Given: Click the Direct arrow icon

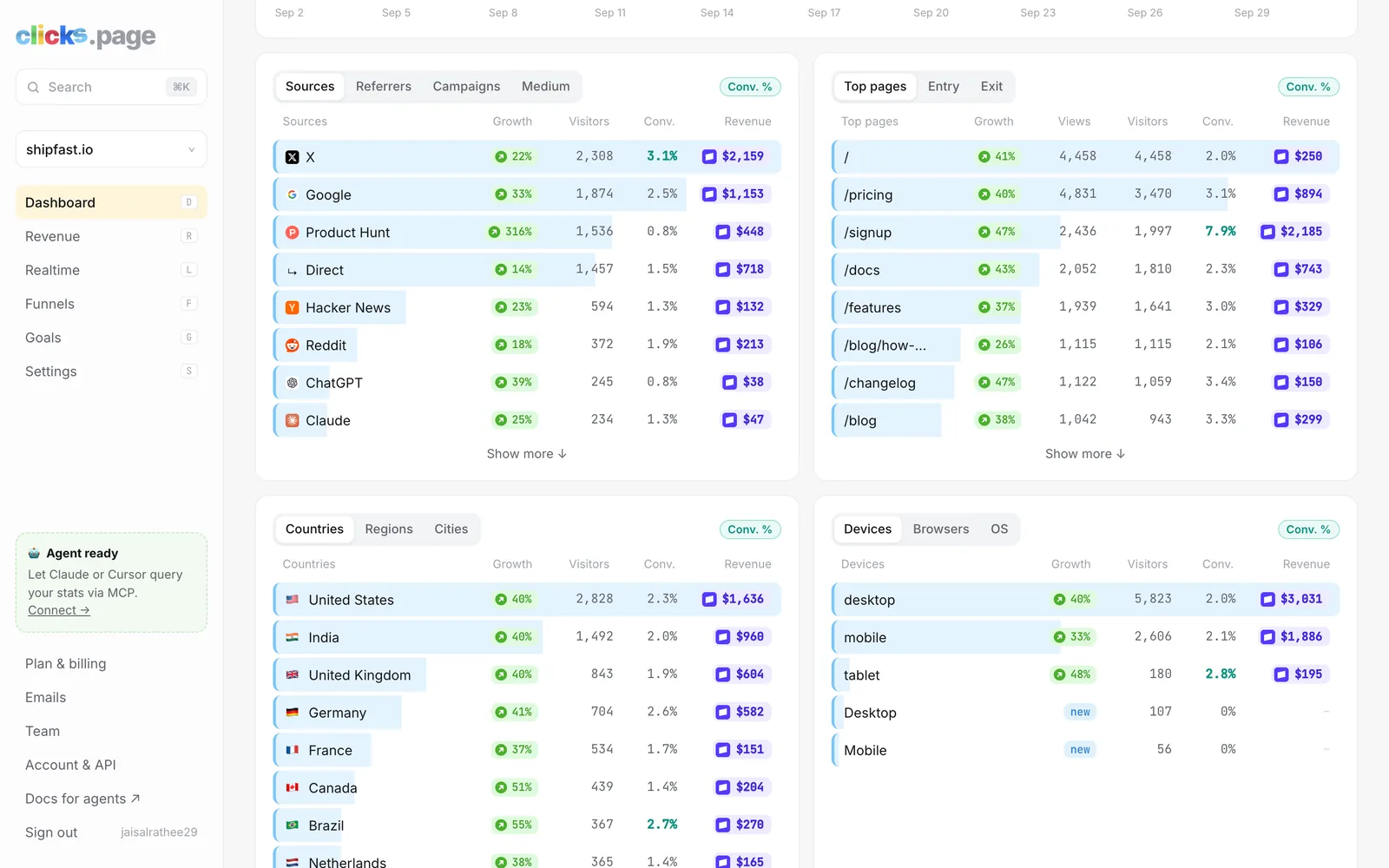Looking at the screenshot, I should [x=293, y=271].
